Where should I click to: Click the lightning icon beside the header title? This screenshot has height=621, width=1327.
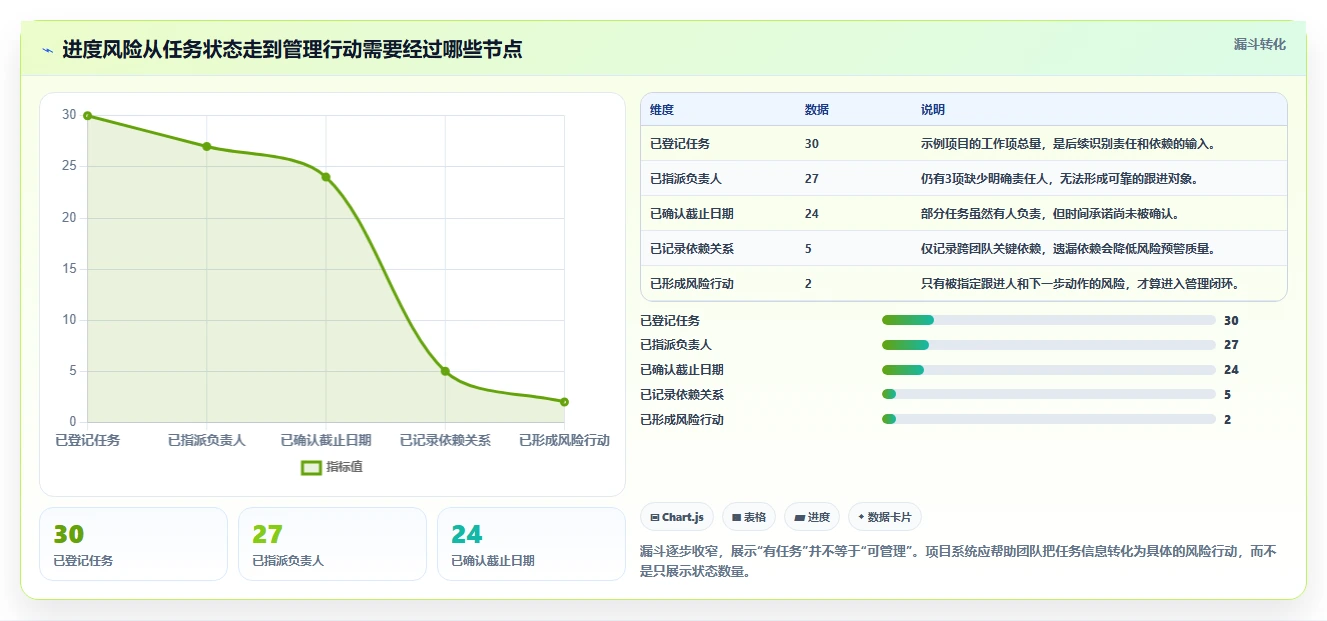pos(47,50)
